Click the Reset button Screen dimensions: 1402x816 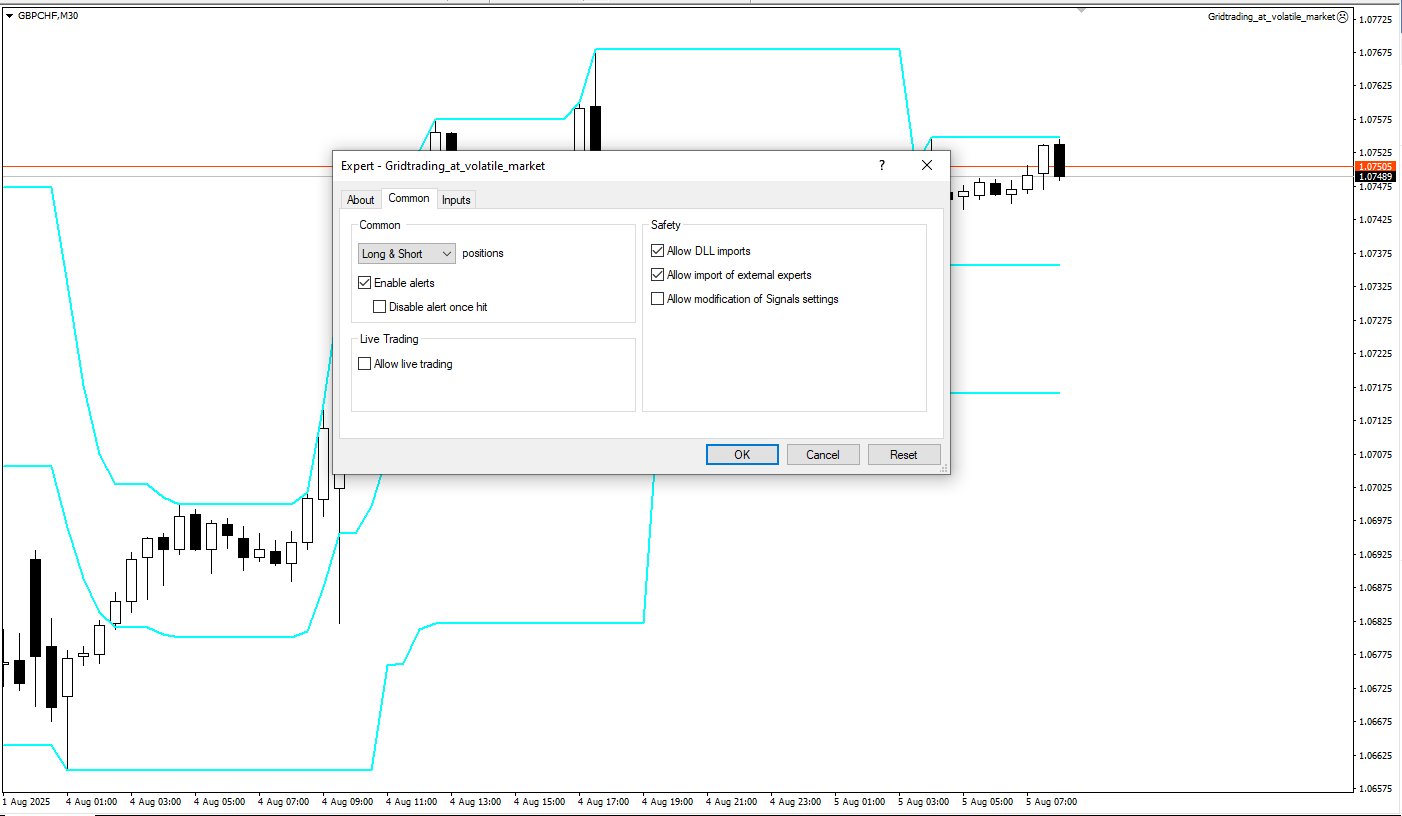click(904, 455)
